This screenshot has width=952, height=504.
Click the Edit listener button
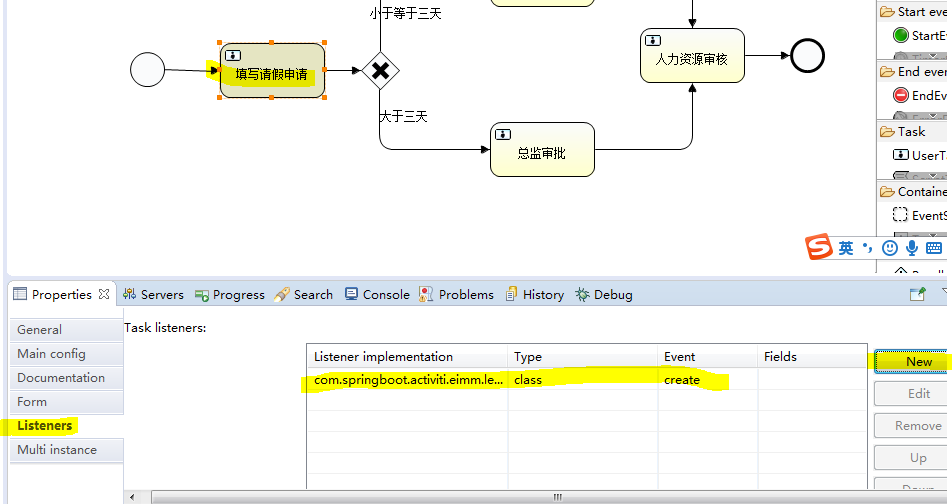coord(911,393)
